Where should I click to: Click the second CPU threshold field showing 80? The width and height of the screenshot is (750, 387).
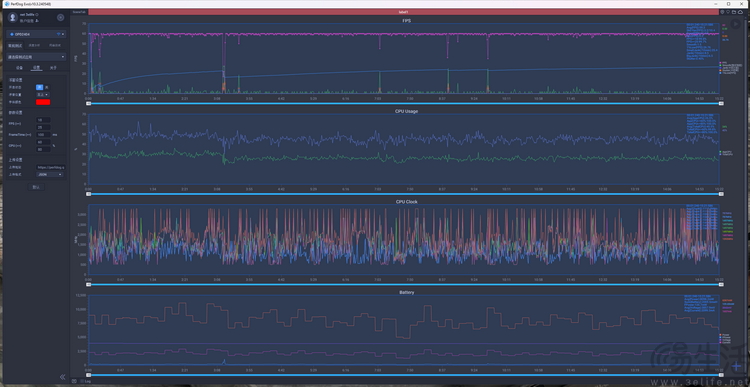pos(44,149)
